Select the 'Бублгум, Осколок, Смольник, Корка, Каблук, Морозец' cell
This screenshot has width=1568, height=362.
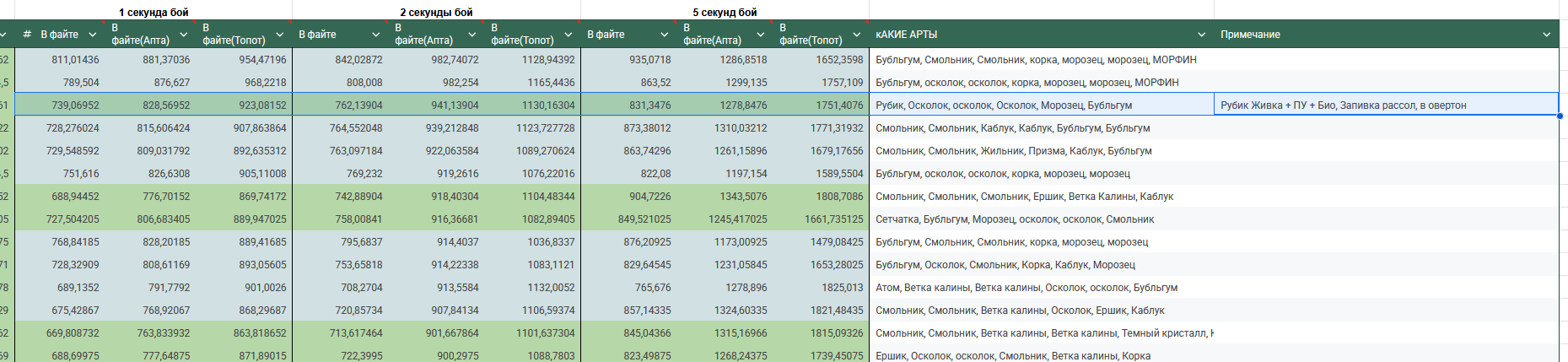coord(1042,265)
